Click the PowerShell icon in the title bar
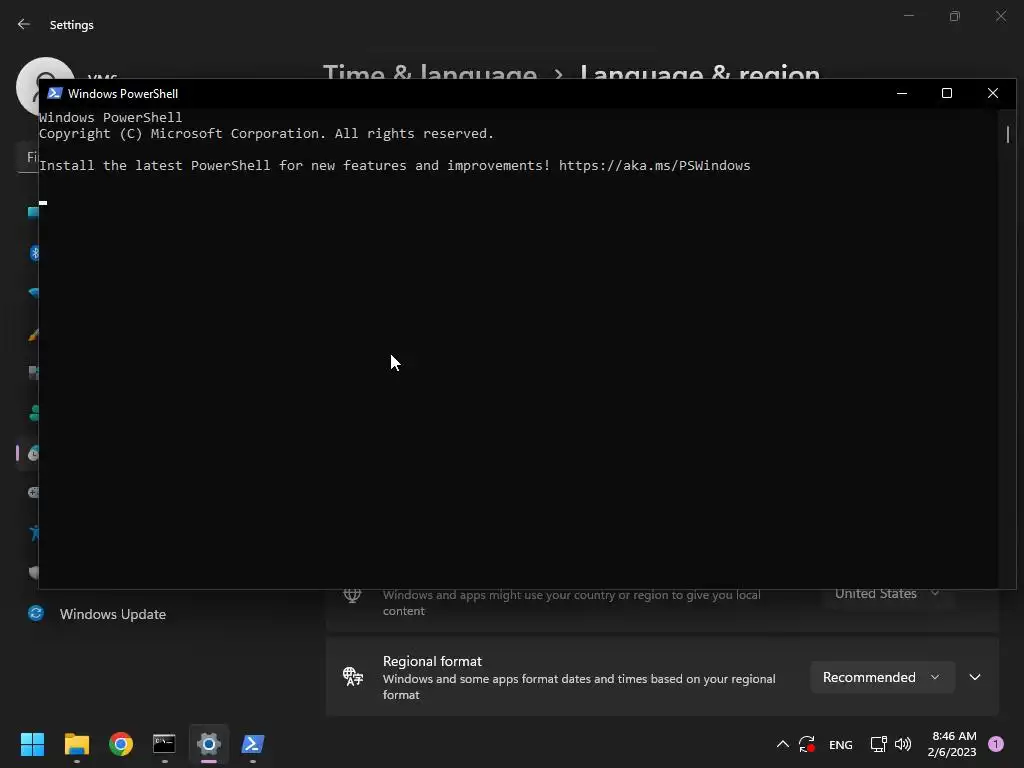This screenshot has height=768, width=1024. (x=55, y=93)
